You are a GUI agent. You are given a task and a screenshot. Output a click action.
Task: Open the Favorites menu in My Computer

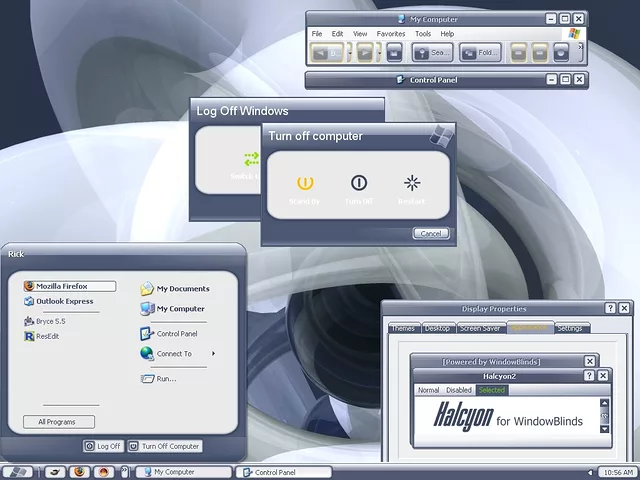(391, 34)
